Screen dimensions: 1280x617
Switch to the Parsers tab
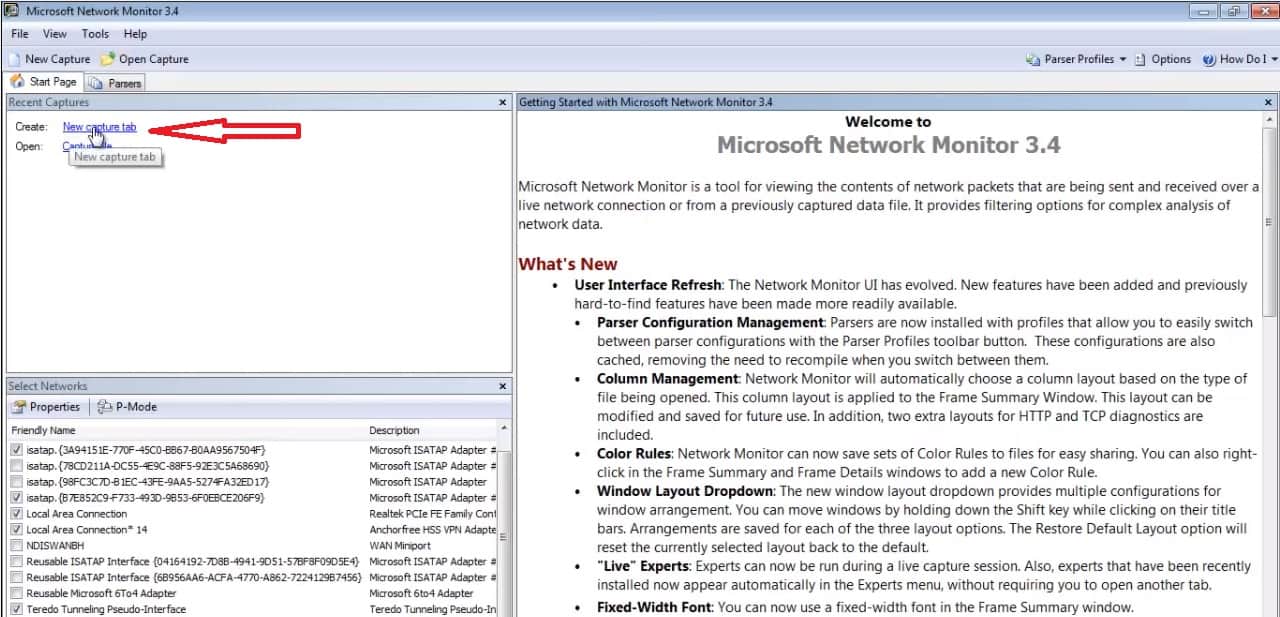115,83
